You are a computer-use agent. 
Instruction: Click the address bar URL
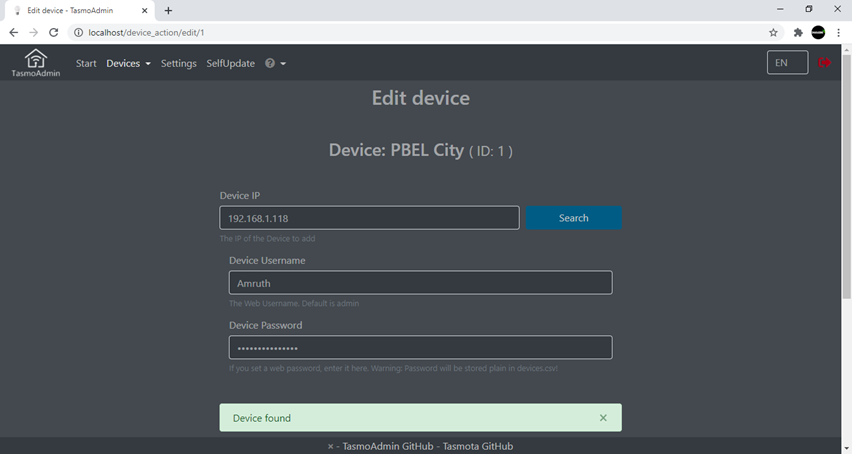[146, 33]
